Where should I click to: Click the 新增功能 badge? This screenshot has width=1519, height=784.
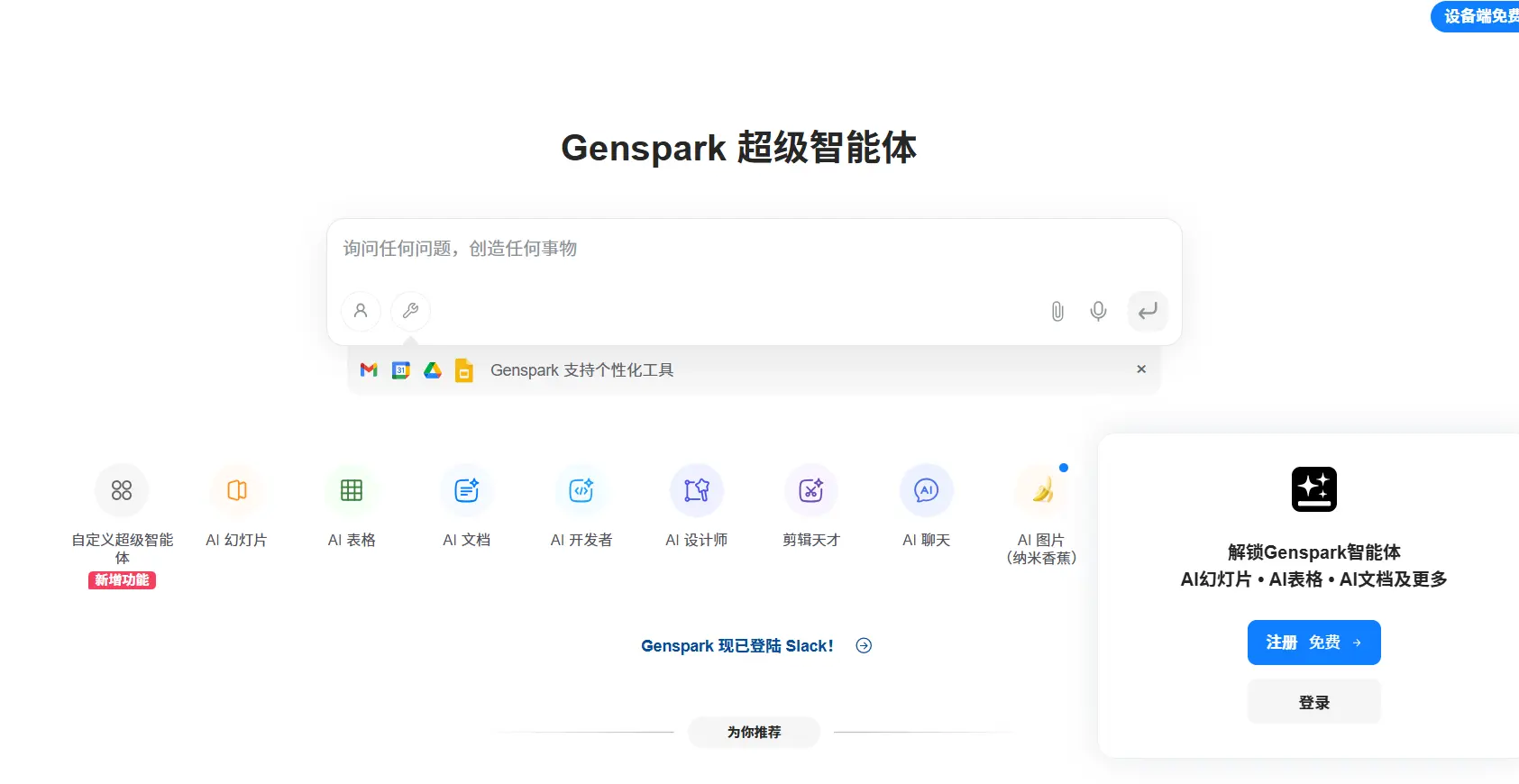tap(122, 580)
